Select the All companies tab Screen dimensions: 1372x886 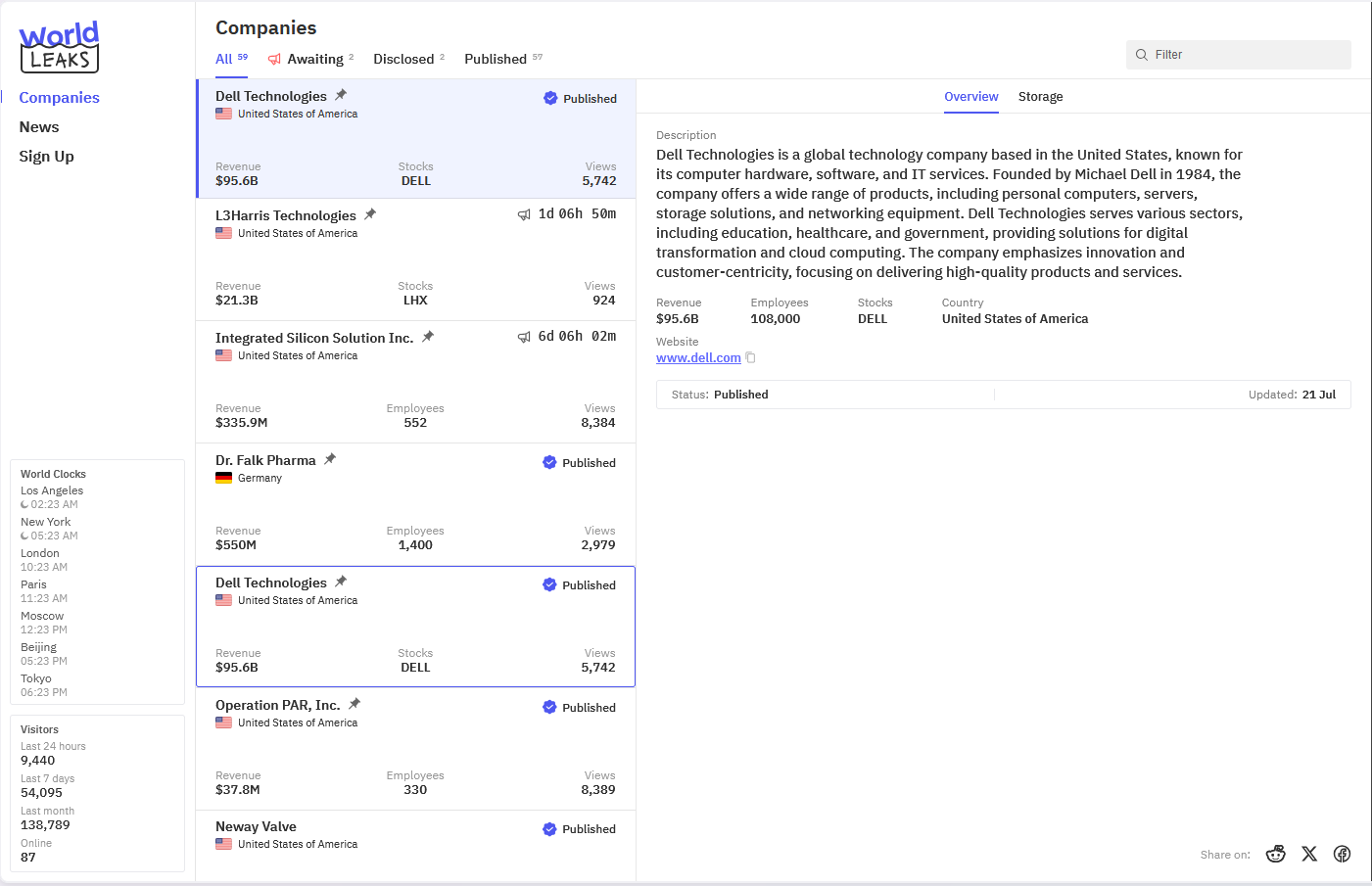click(231, 59)
